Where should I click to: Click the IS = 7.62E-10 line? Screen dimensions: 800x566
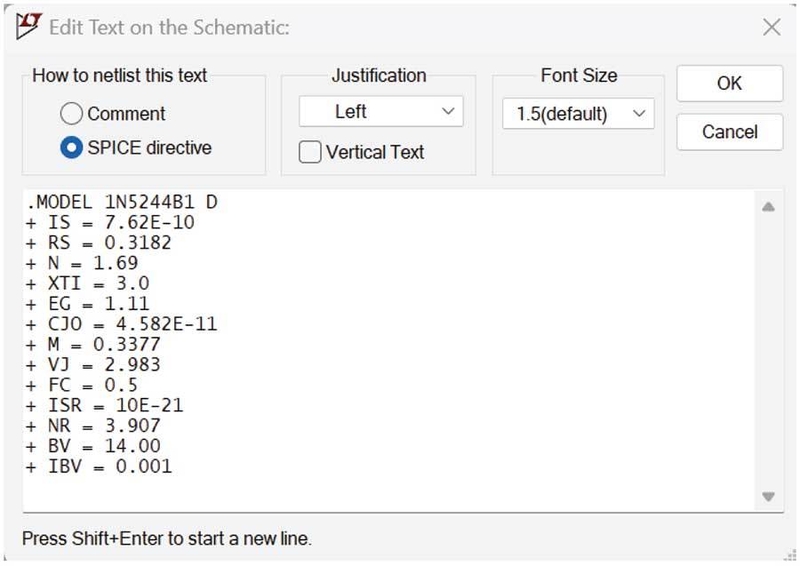[111, 223]
